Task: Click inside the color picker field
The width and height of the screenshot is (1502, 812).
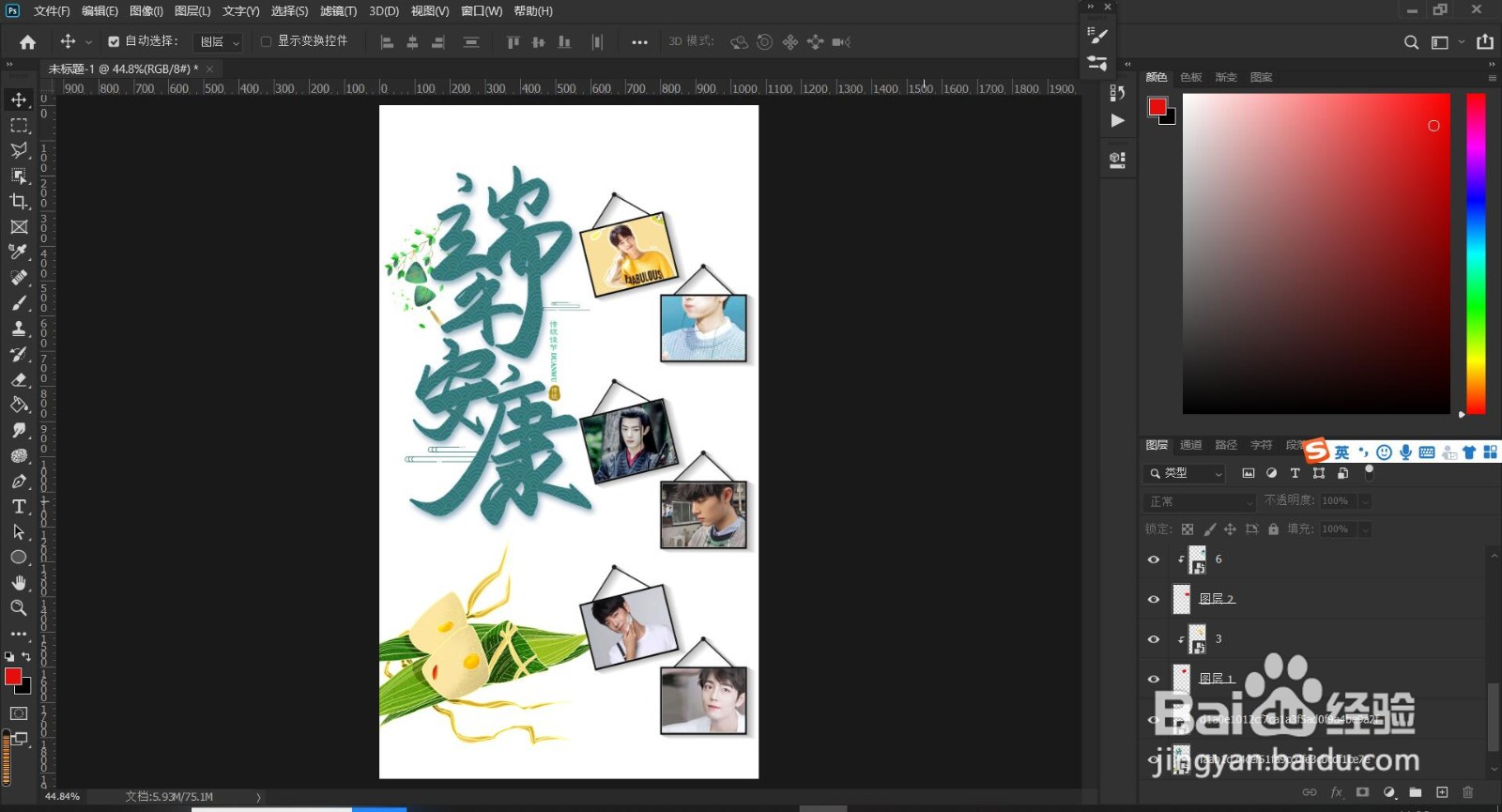Action: pos(1316,253)
